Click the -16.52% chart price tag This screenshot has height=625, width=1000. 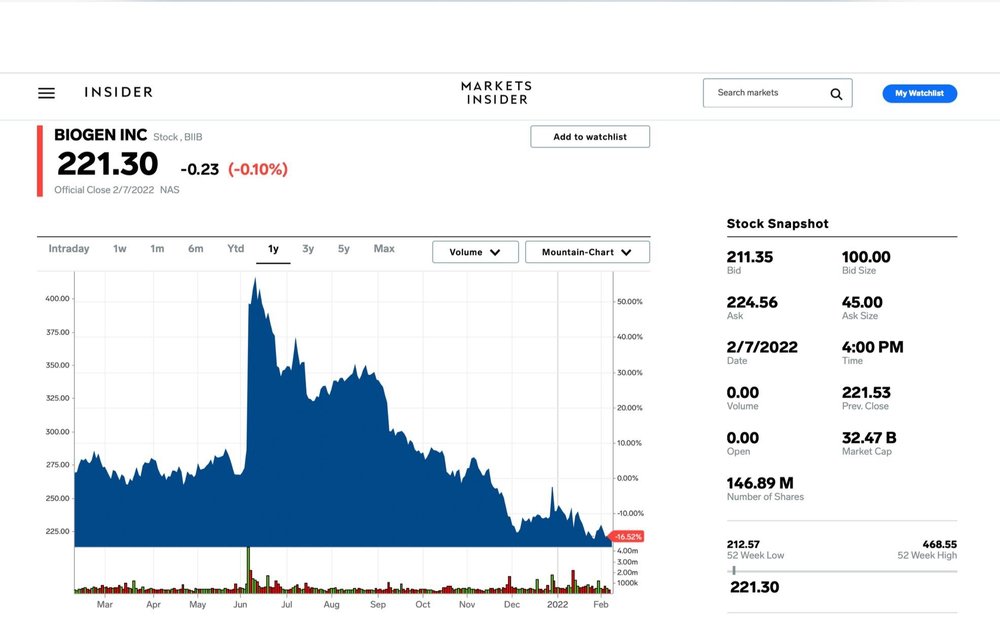point(628,536)
